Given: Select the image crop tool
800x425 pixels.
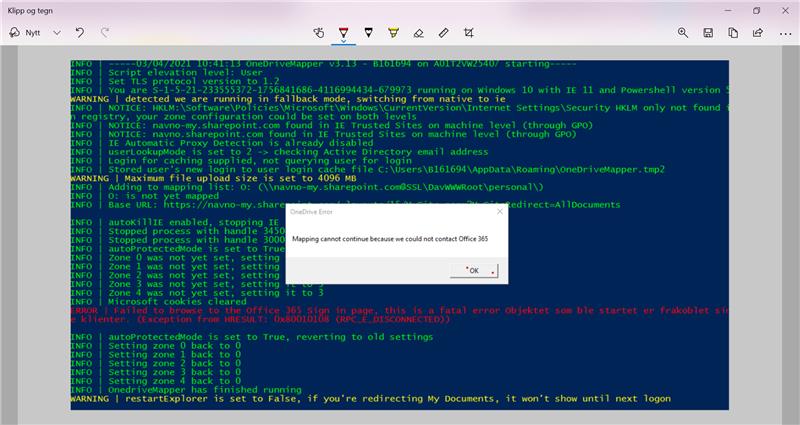Looking at the screenshot, I should click(x=468, y=33).
